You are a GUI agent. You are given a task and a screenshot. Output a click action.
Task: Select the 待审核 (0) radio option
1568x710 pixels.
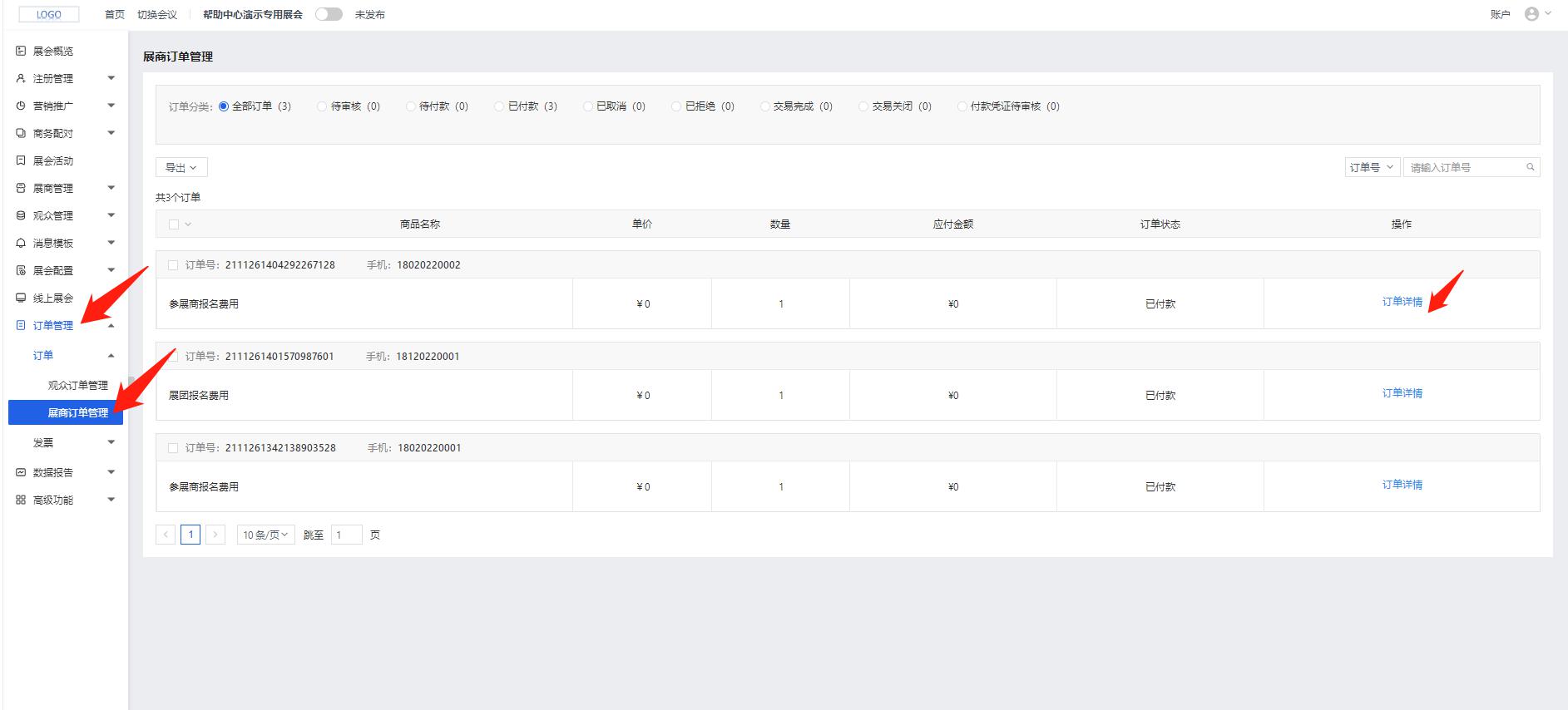pos(322,106)
